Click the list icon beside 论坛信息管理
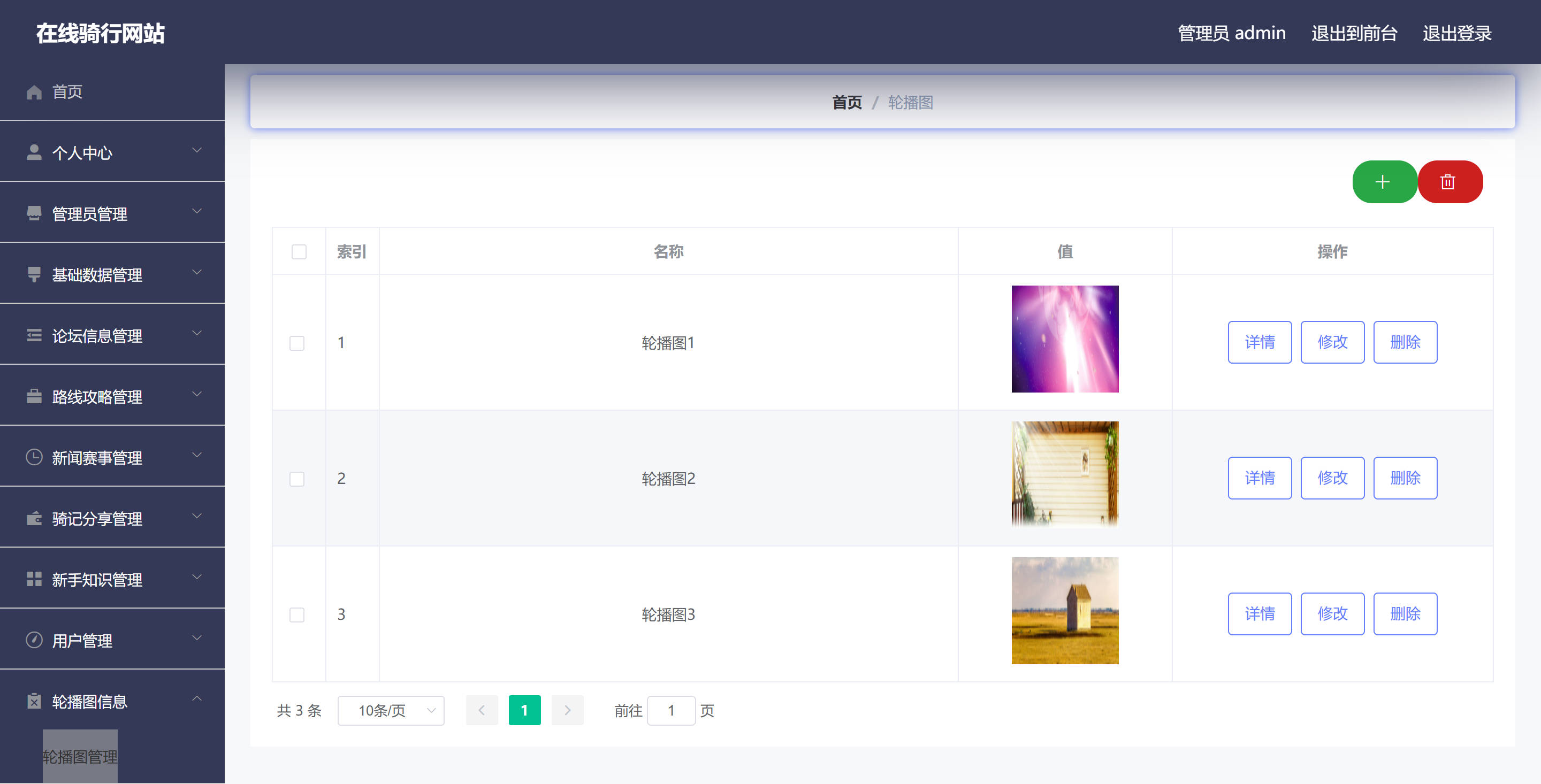 pyautogui.click(x=34, y=335)
